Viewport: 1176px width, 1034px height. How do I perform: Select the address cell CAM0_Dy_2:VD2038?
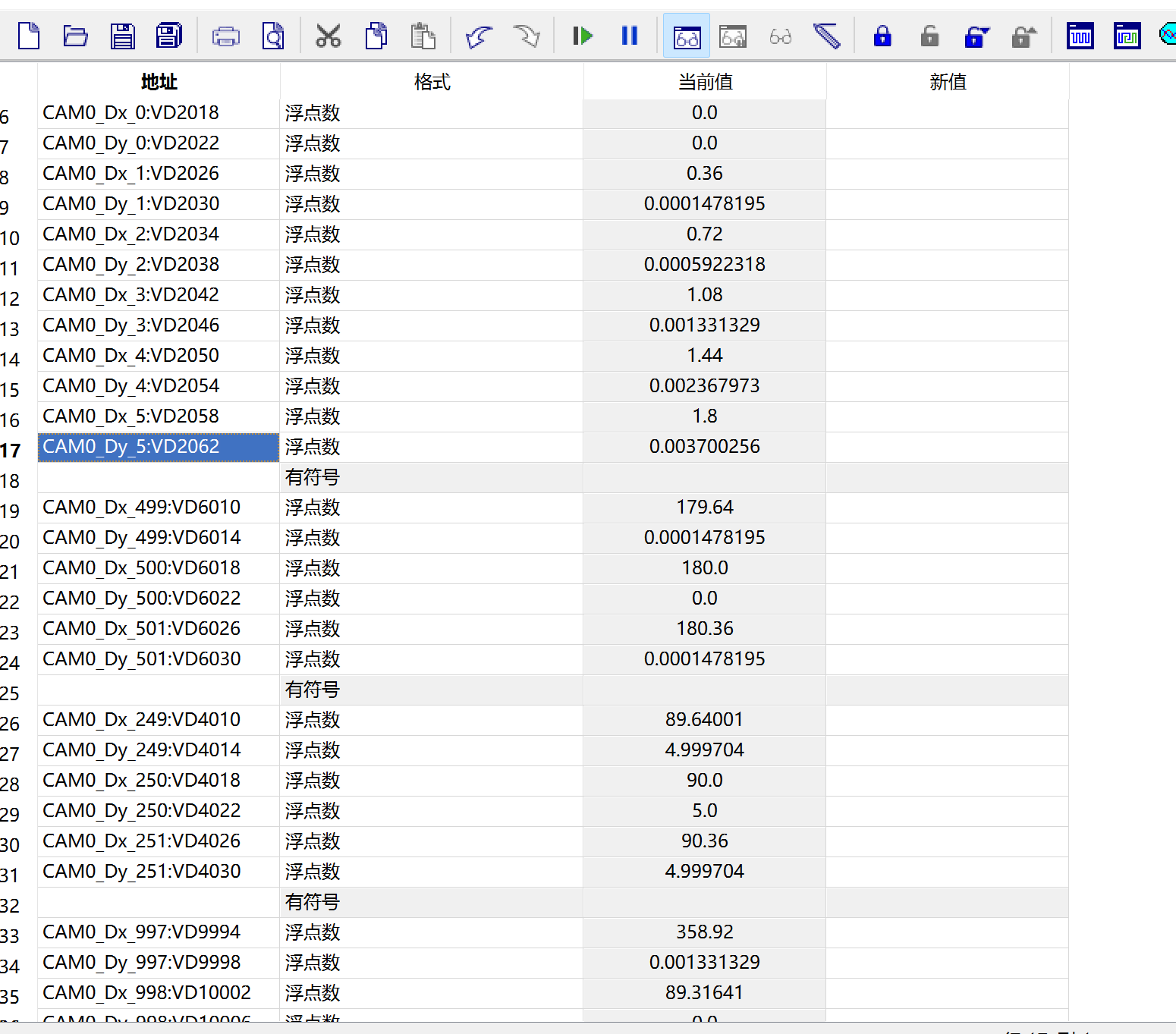click(159, 265)
